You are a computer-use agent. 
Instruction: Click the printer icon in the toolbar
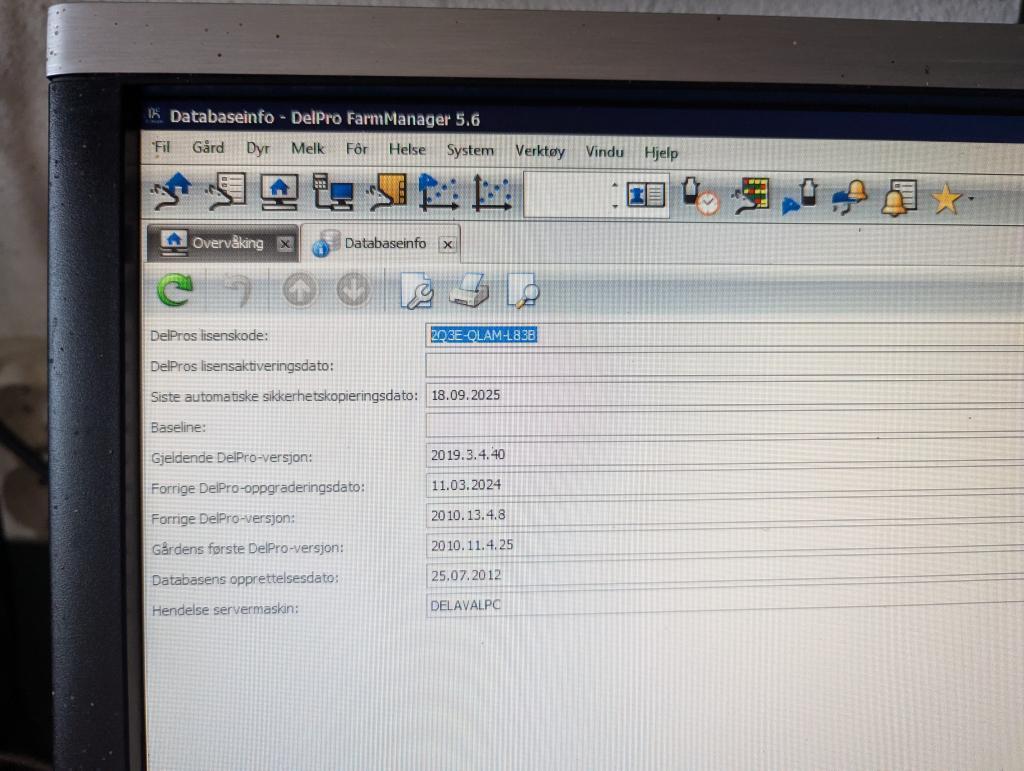pos(468,291)
